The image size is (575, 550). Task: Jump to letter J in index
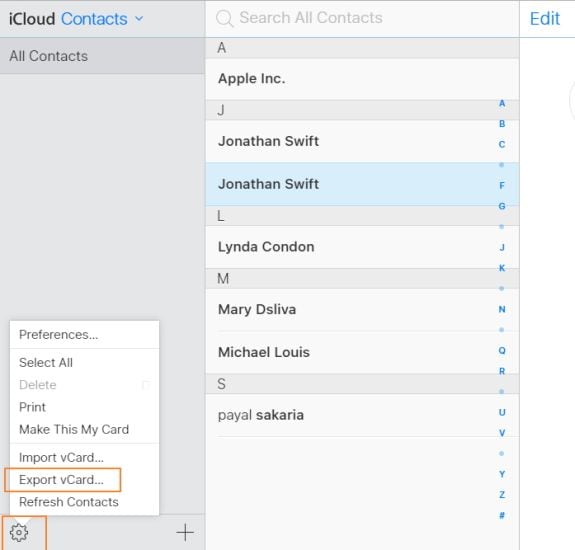coord(502,248)
